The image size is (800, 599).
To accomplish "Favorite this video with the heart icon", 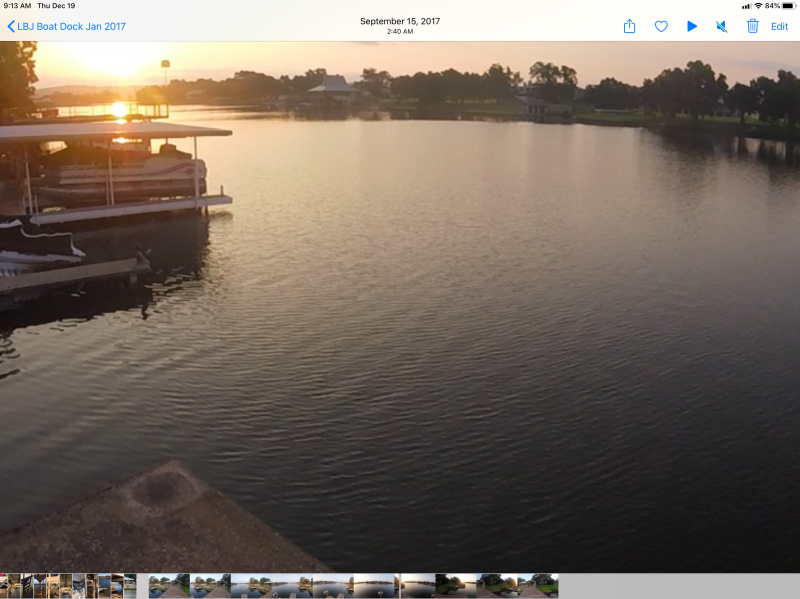I will (661, 27).
